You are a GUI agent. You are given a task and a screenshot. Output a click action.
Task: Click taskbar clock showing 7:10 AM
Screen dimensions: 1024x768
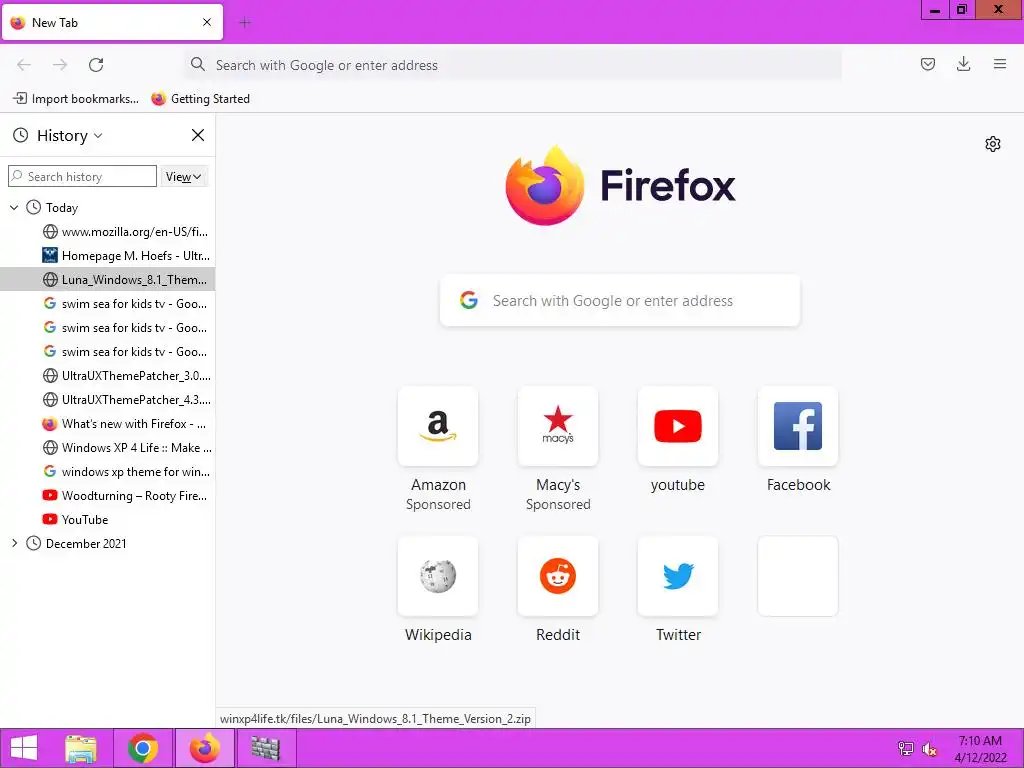980,748
